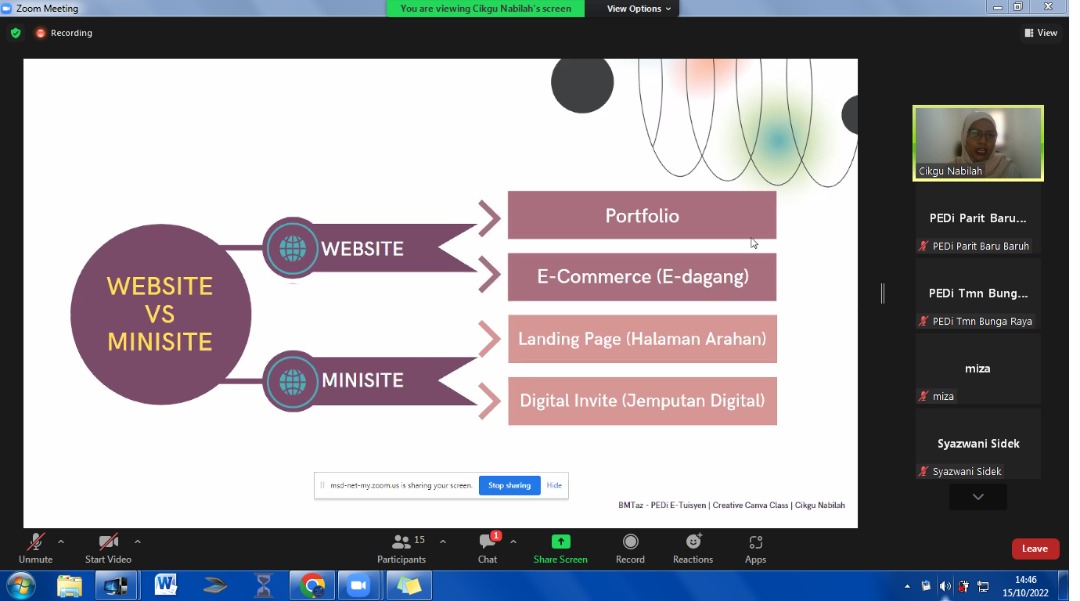Start recording with Record button
Image resolution: width=1080 pixels, height=601 pixels.
pyautogui.click(x=630, y=547)
